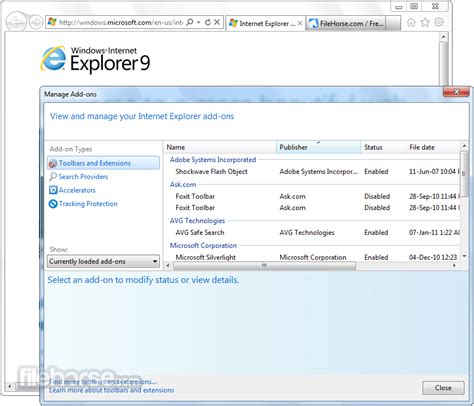This screenshot has height=406, width=474.
Task: Click the browser page scroll up arrow
Action: pyautogui.click(x=443, y=37)
